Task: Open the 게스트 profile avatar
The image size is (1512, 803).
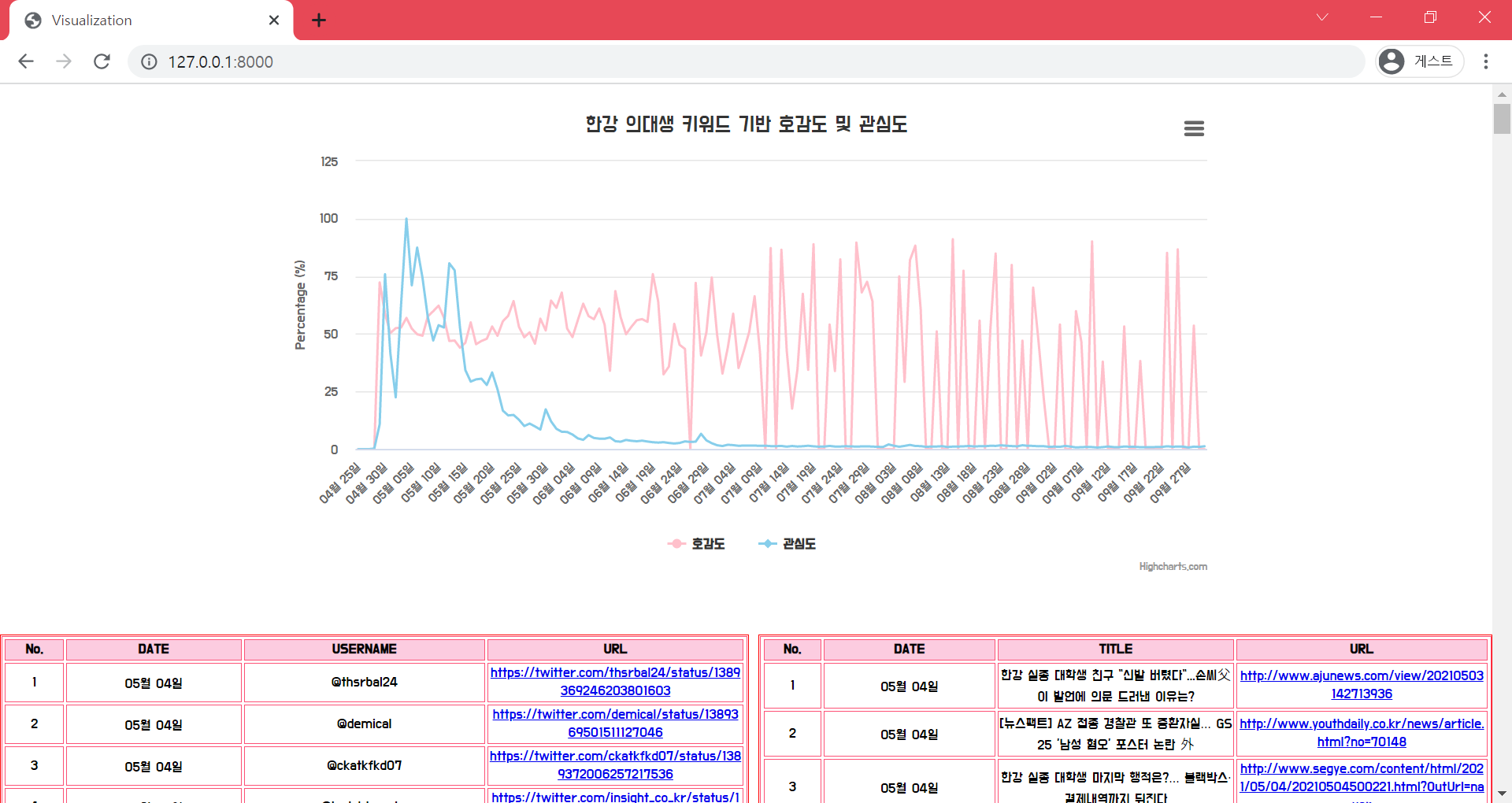Action: click(x=1392, y=61)
